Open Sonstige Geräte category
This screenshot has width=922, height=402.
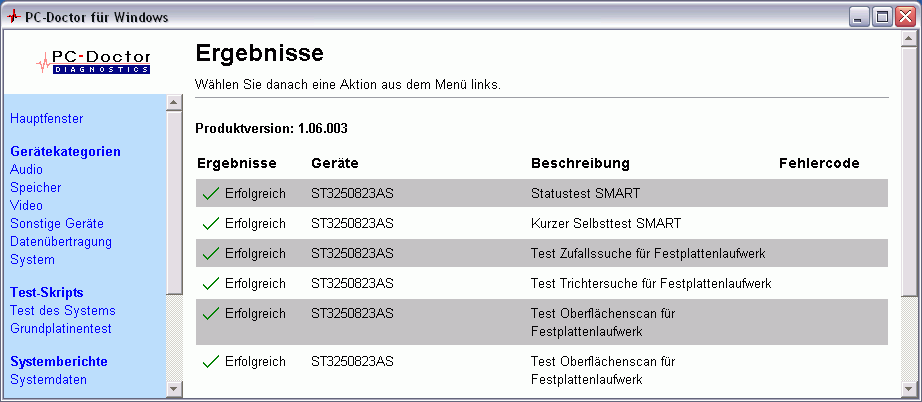(x=57, y=224)
